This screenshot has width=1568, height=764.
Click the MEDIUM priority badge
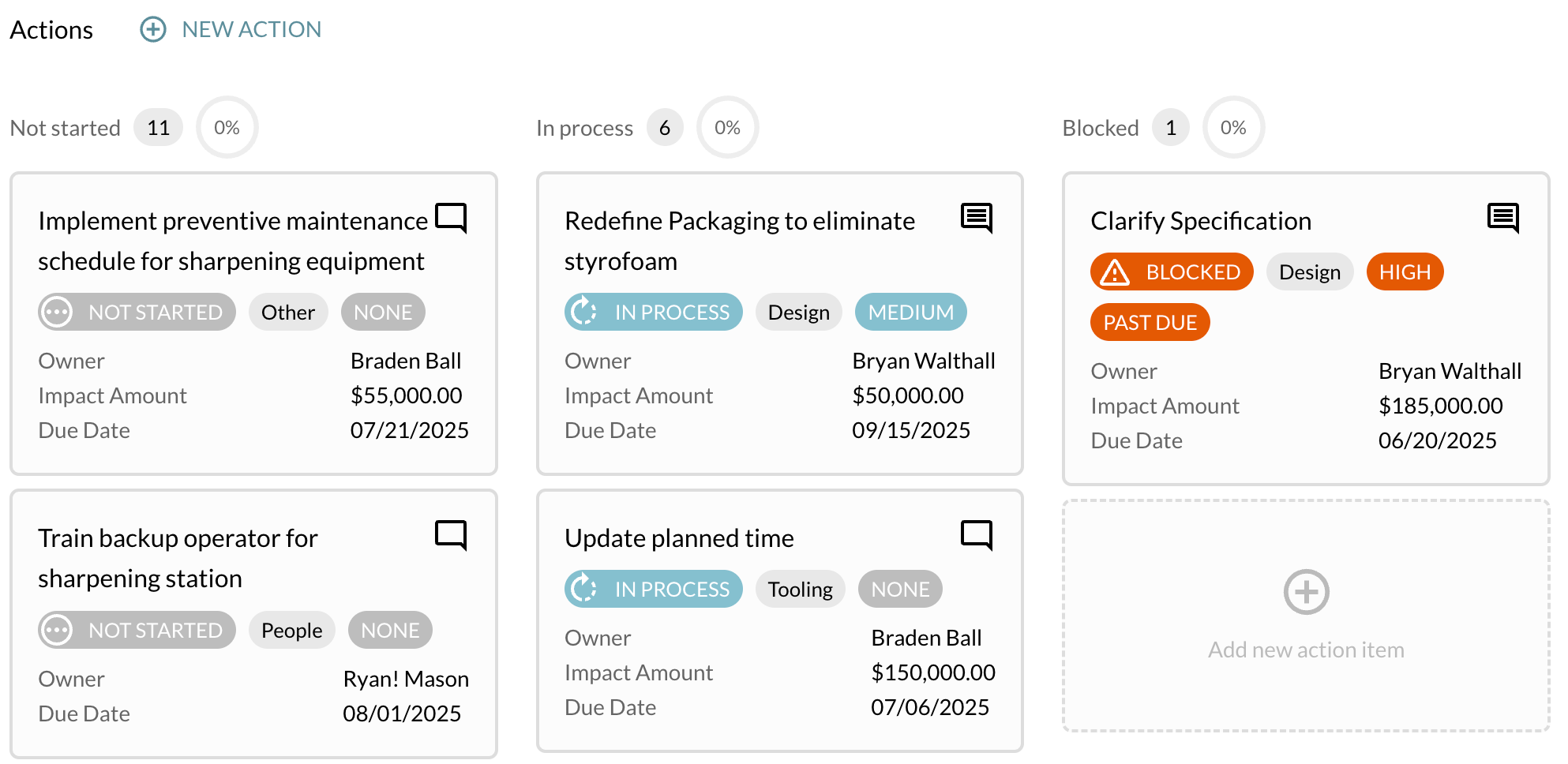pyautogui.click(x=910, y=313)
